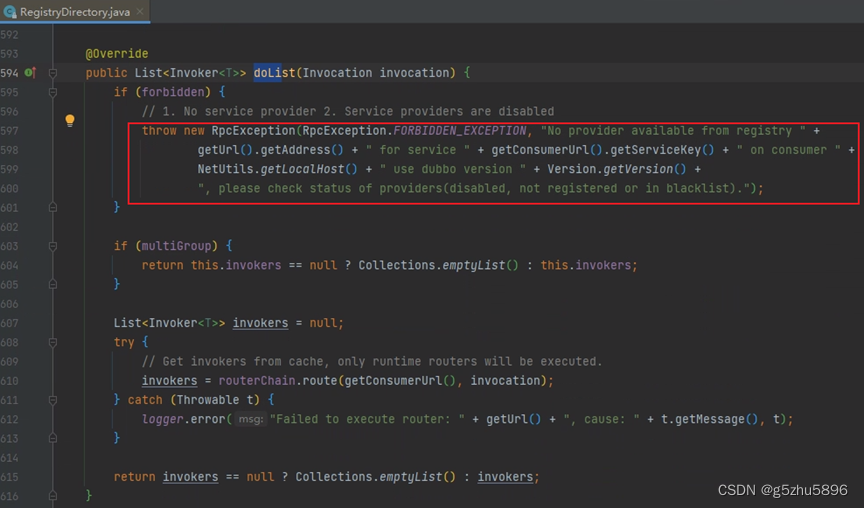Click the Invocation parameter type
This screenshot has width=864, height=508.
[337, 73]
